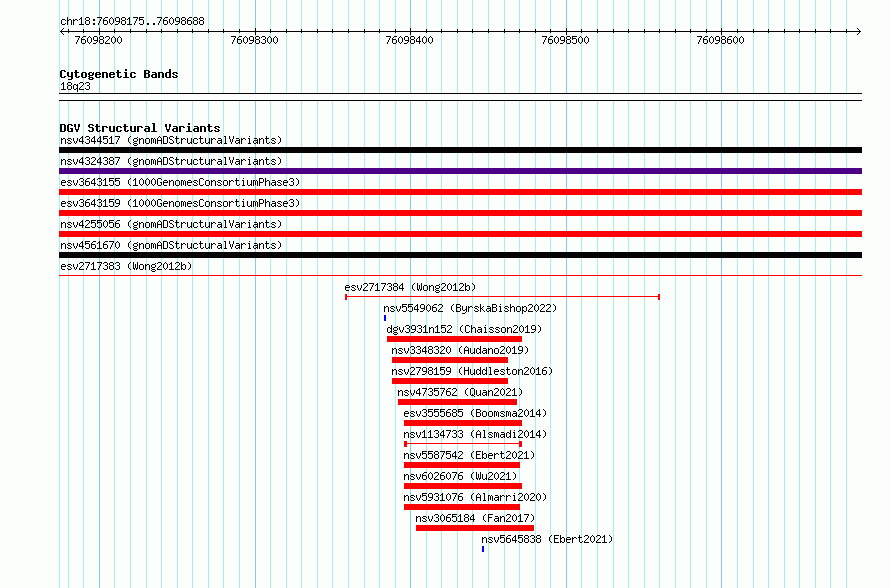This screenshot has width=890, height=588.
Task: Select the red nsv4735762 variant bar
Action: coord(457,402)
